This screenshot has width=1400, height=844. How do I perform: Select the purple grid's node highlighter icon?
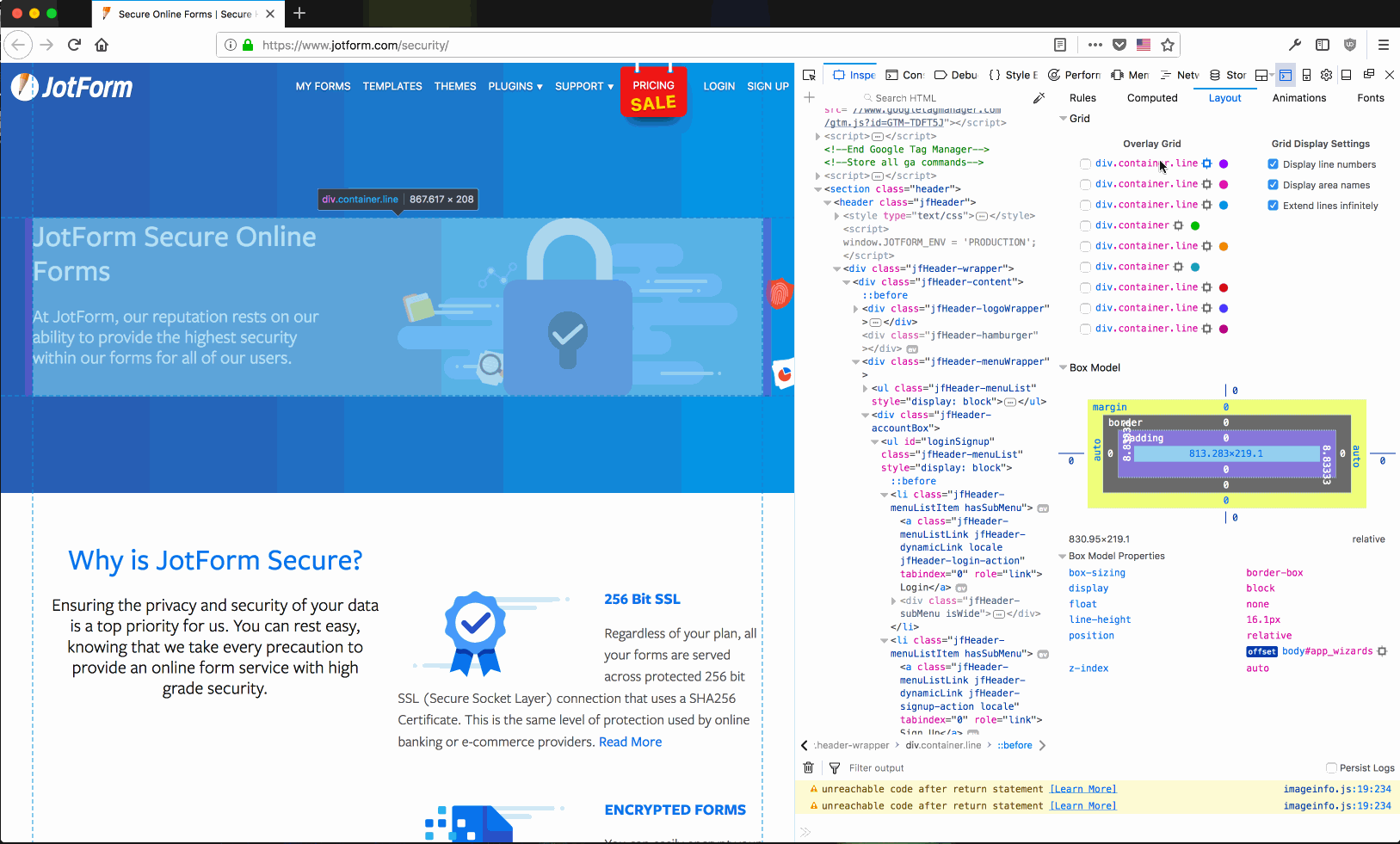point(1206,163)
